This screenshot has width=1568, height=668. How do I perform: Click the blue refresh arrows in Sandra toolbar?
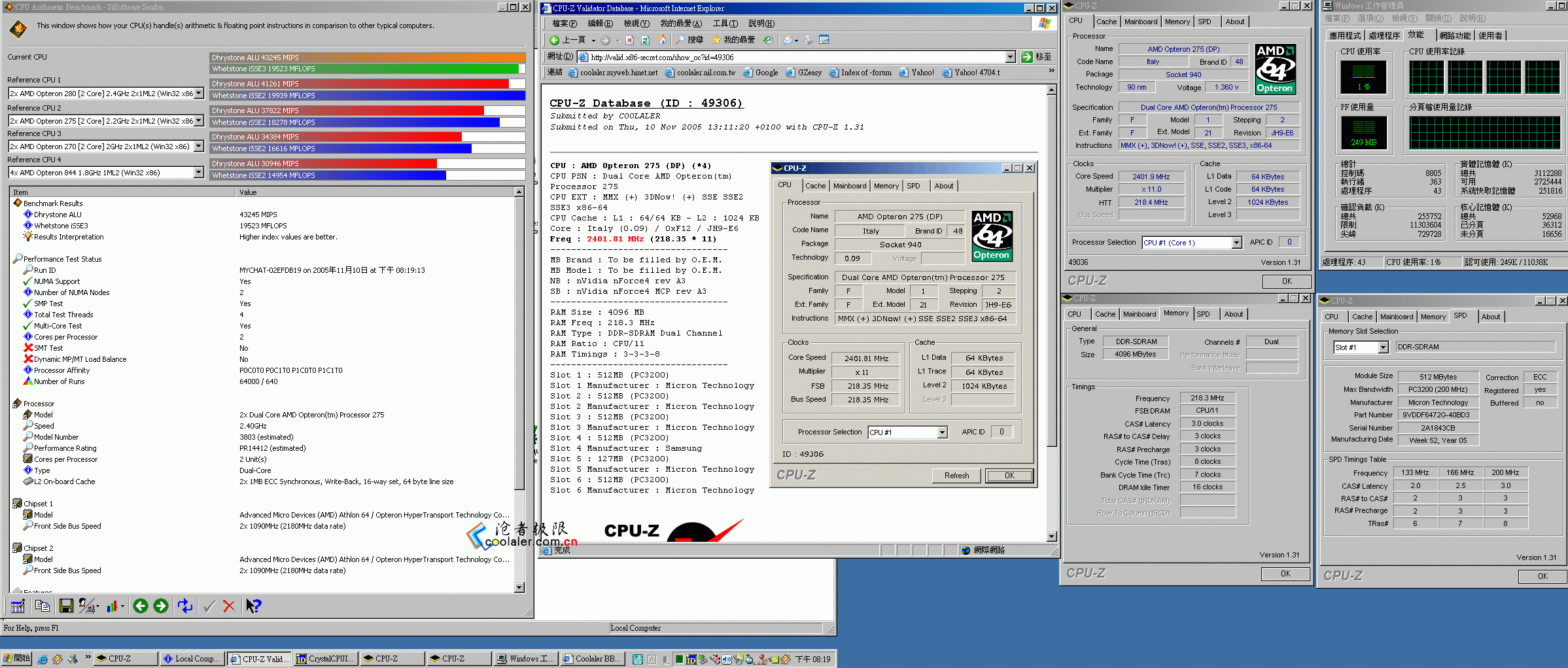[185, 606]
